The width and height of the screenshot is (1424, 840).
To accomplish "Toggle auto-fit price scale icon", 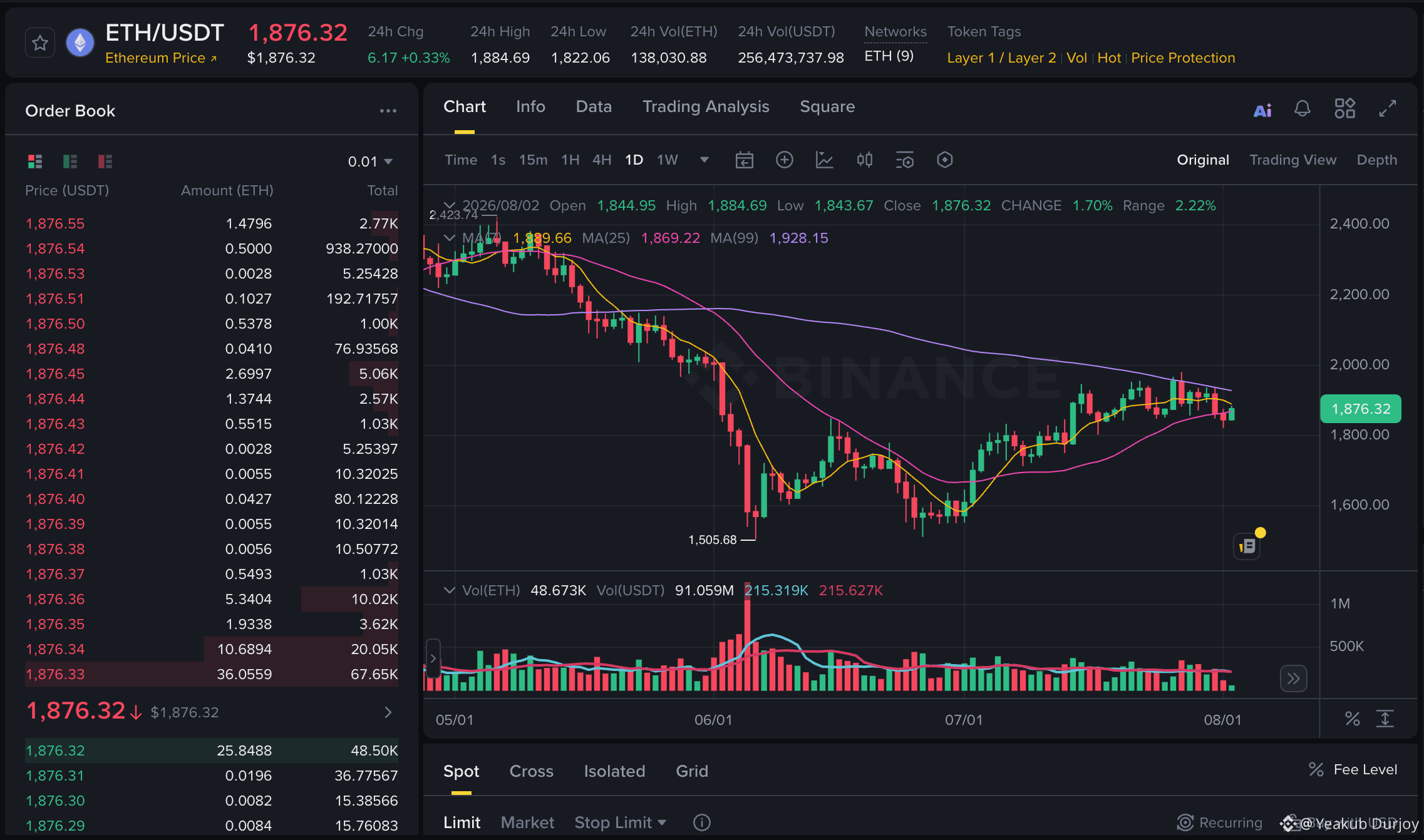I will (x=1385, y=719).
